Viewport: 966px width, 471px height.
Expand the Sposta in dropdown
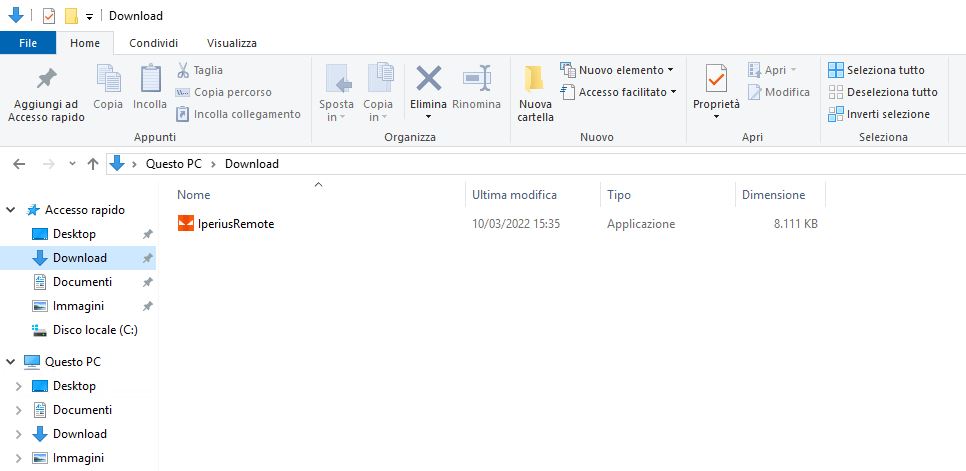336,111
